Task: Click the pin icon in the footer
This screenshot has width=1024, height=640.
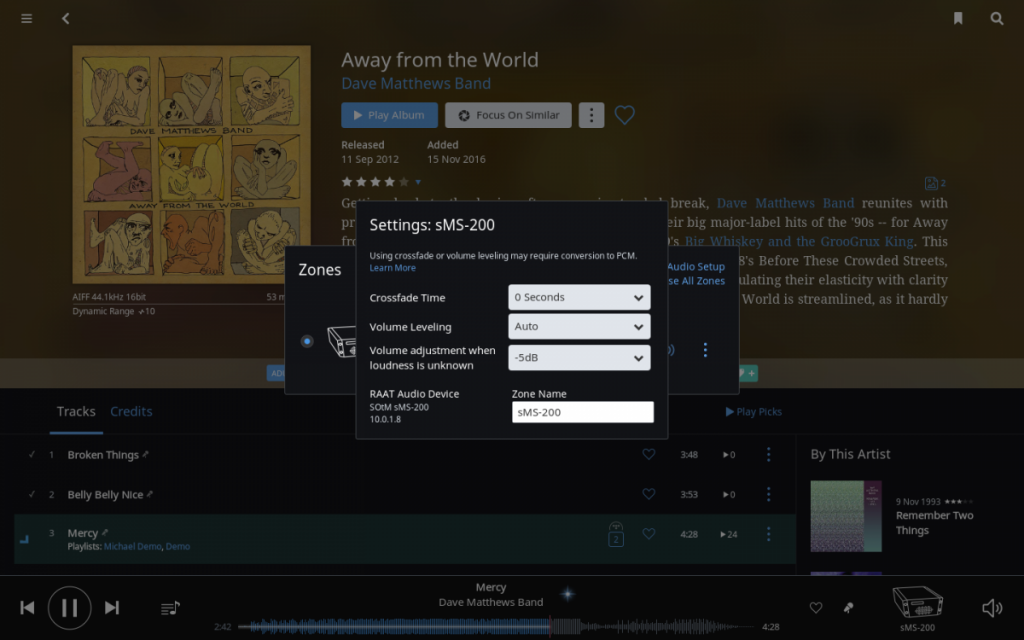Action: coord(848,607)
